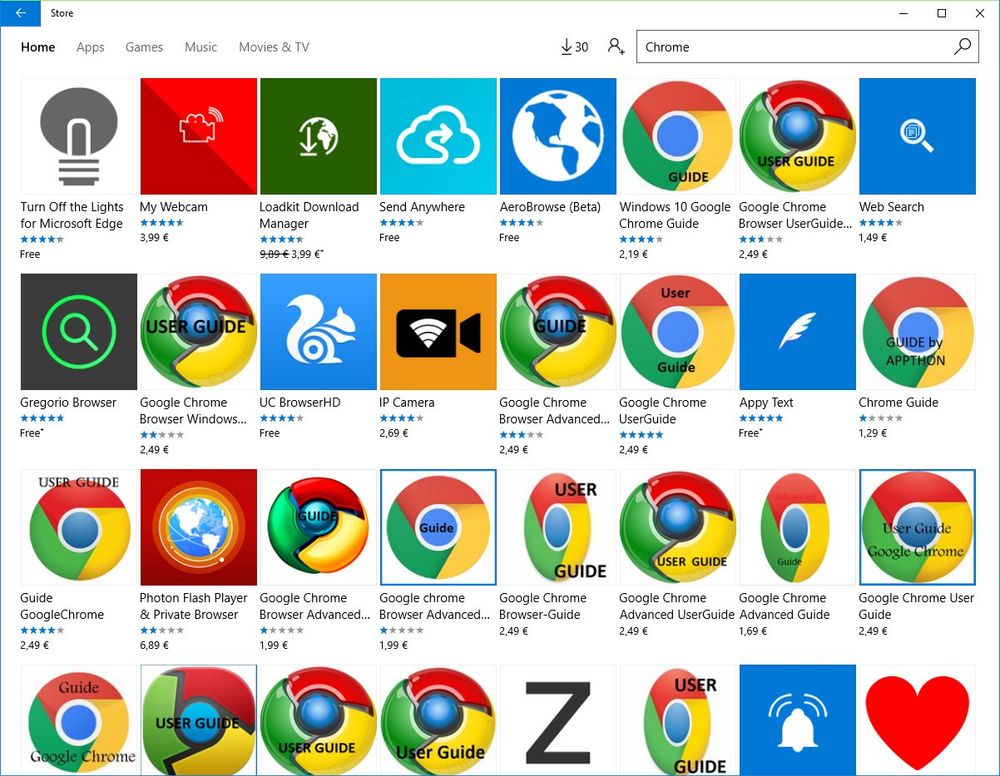Viewport: 1000px width, 776px height.
Task: Click the 6,89 € Photon Flash Player price
Action: point(154,645)
